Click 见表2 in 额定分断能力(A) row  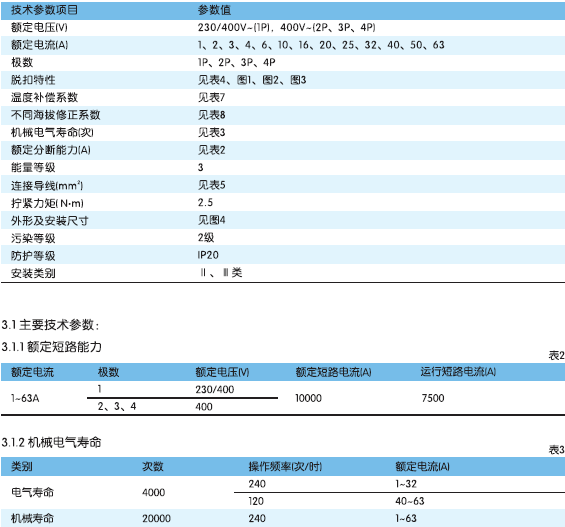(x=212, y=150)
